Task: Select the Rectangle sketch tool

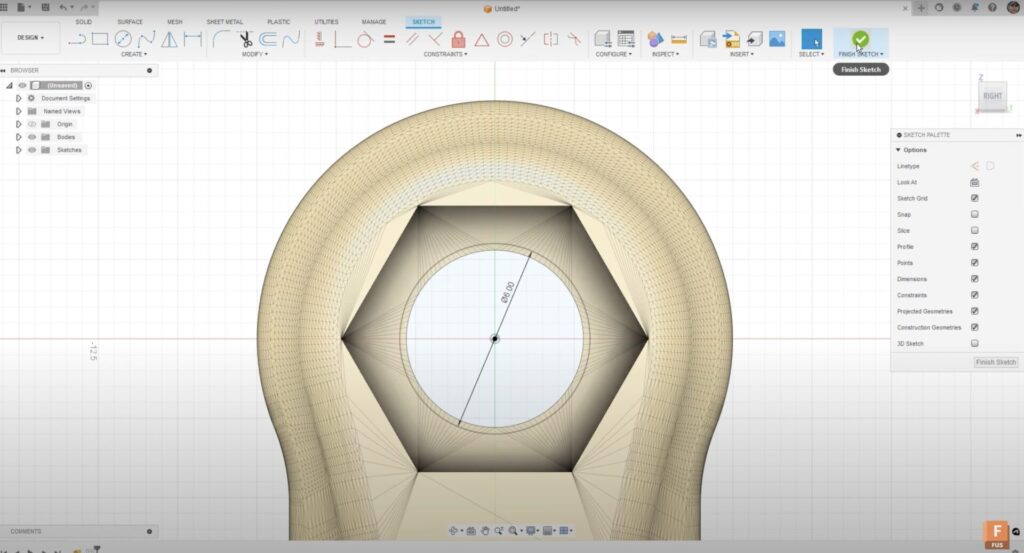Action: click(x=100, y=40)
